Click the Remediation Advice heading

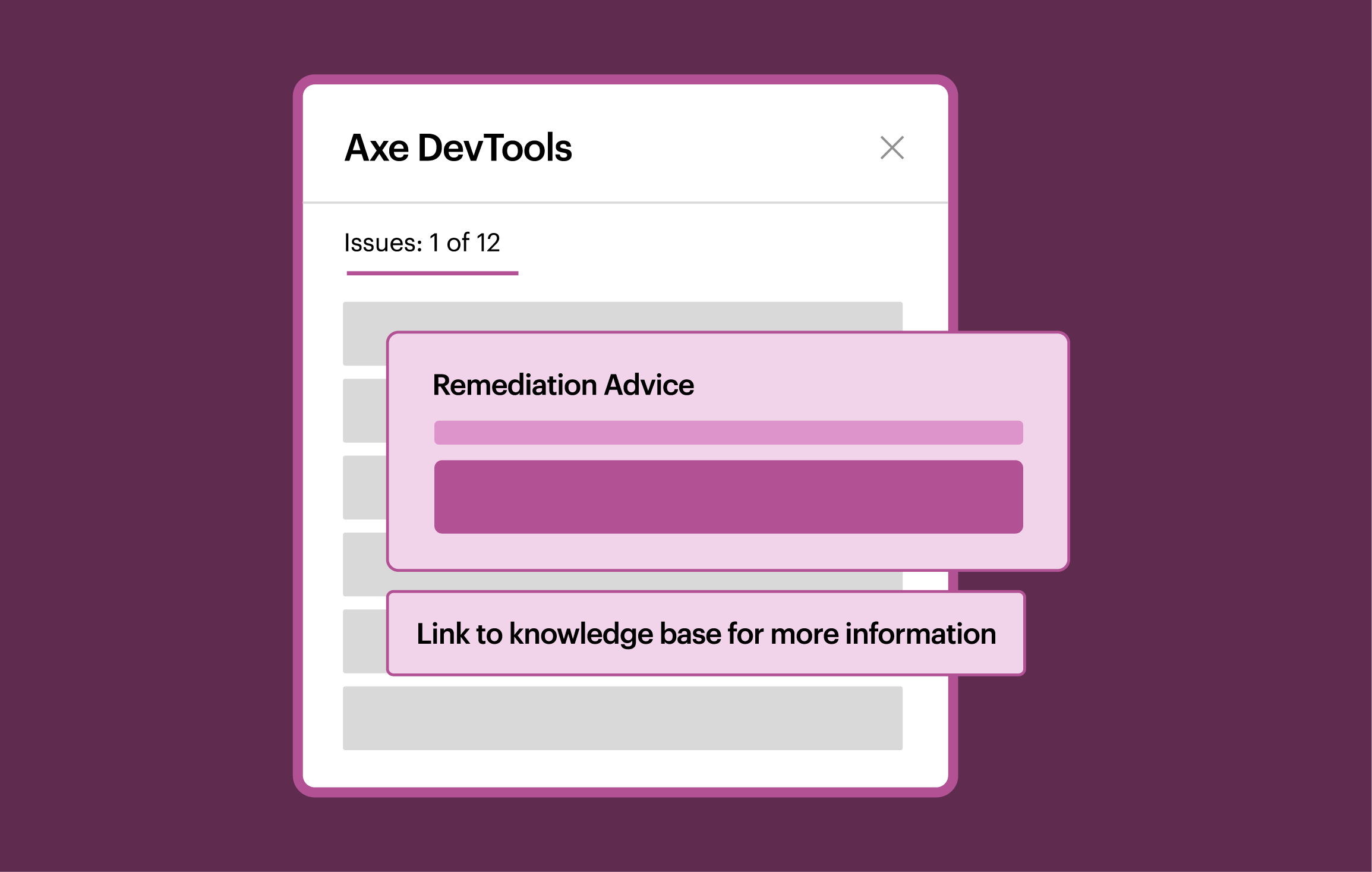pos(563,385)
